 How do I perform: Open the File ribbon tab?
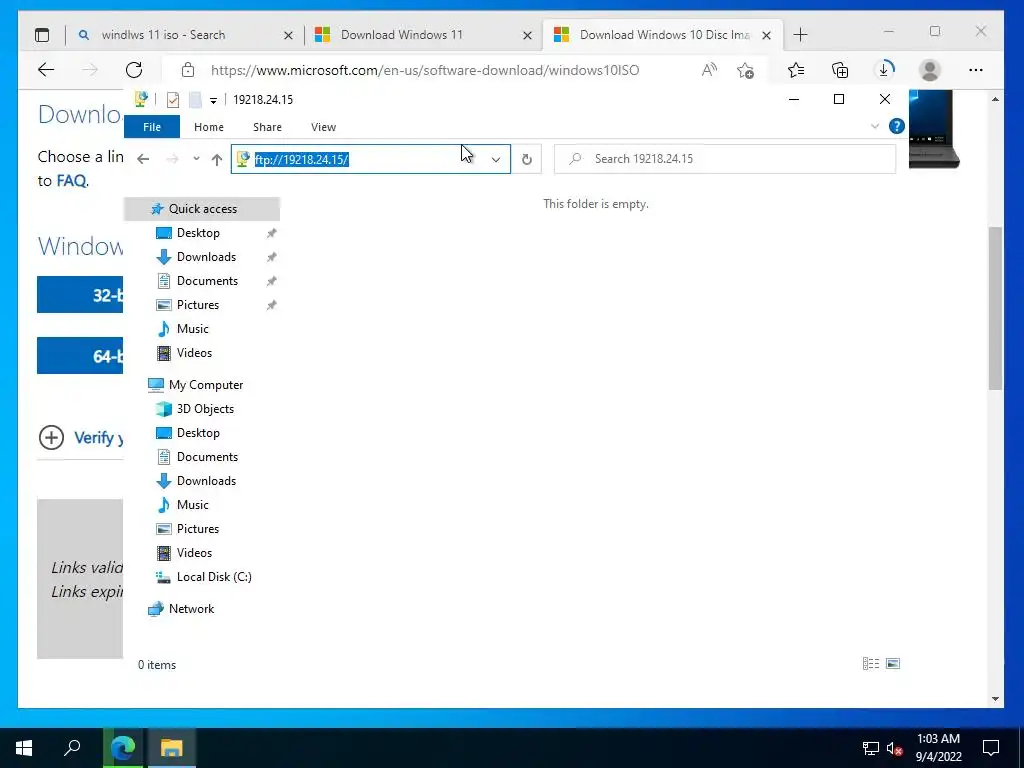[152, 127]
